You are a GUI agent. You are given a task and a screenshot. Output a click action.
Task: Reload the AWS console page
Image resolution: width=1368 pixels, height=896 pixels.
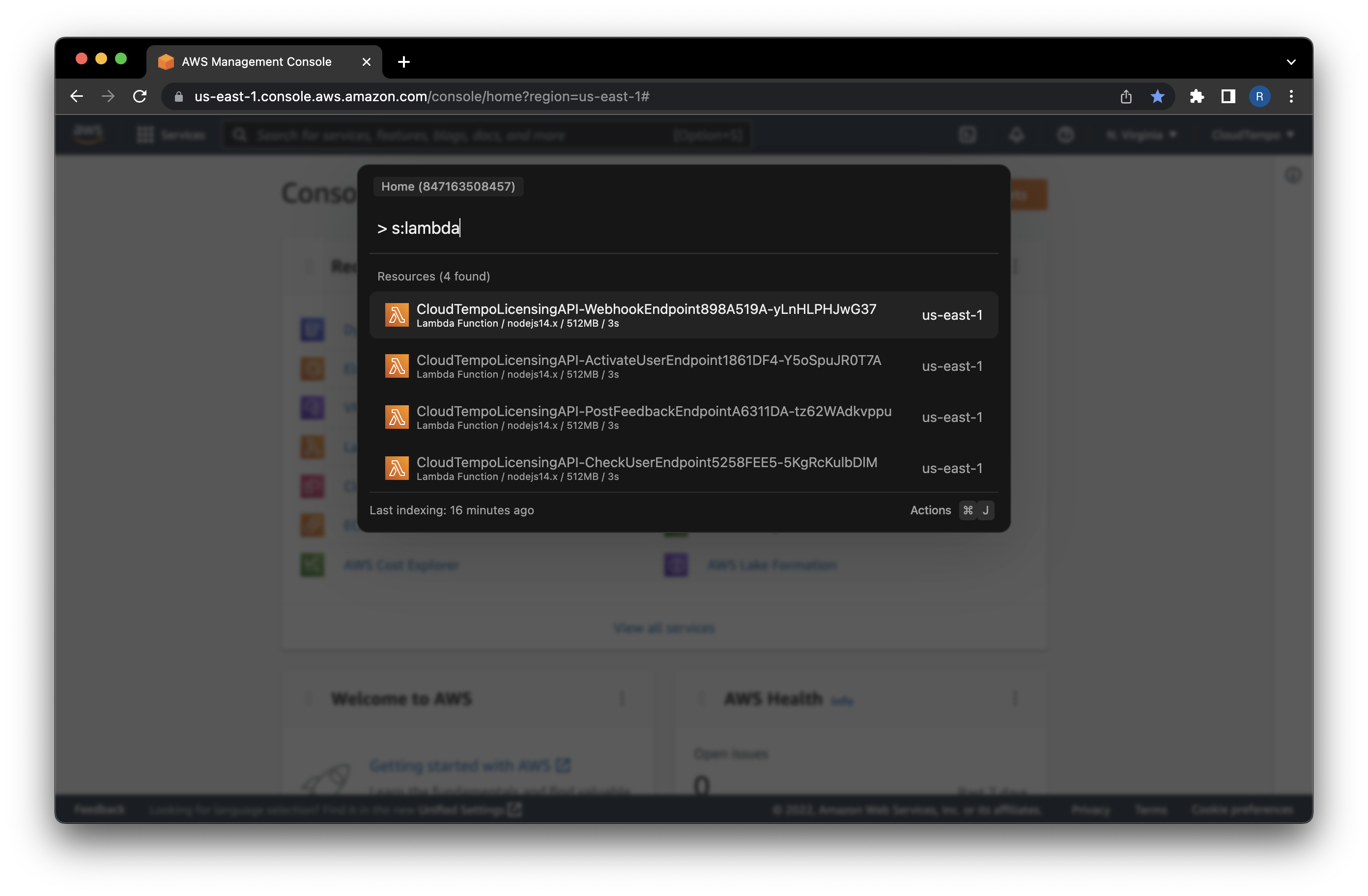[x=140, y=96]
